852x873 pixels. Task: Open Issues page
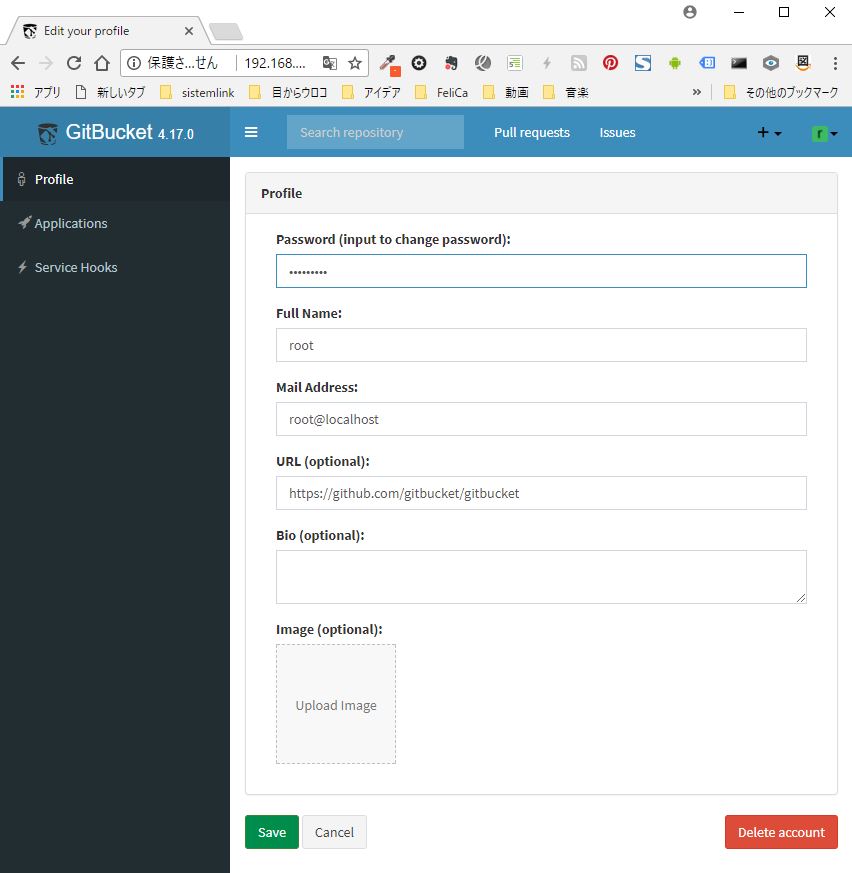pos(617,133)
